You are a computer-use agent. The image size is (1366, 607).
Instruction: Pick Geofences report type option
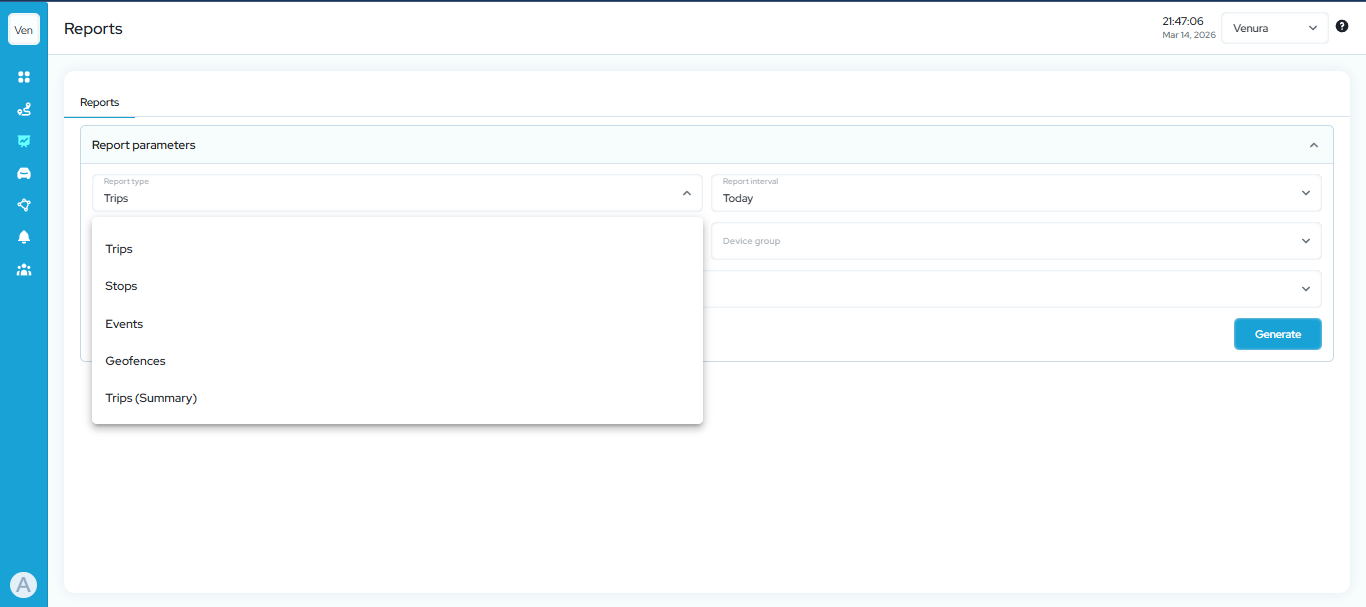[x=135, y=361]
